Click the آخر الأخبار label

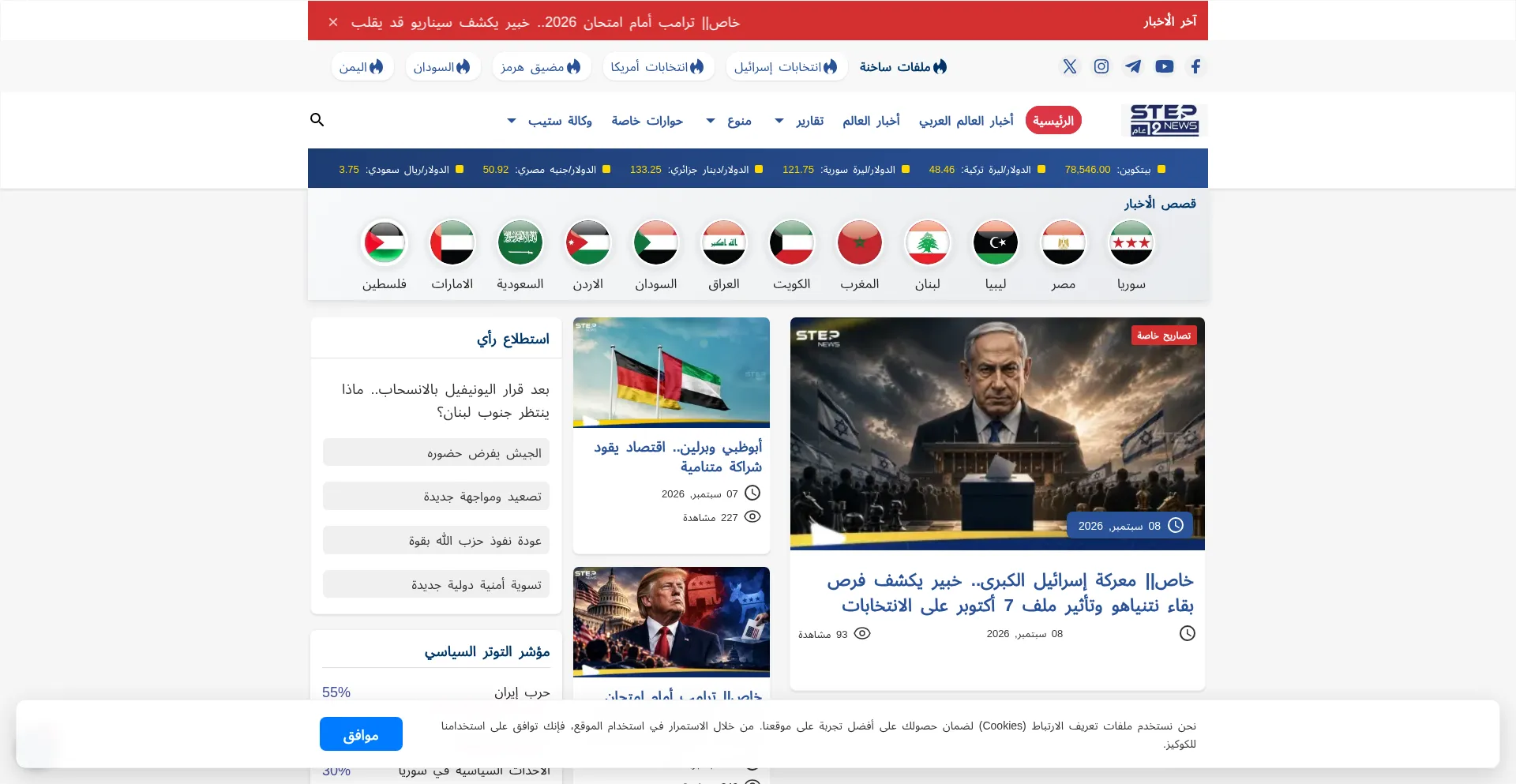1170,21
